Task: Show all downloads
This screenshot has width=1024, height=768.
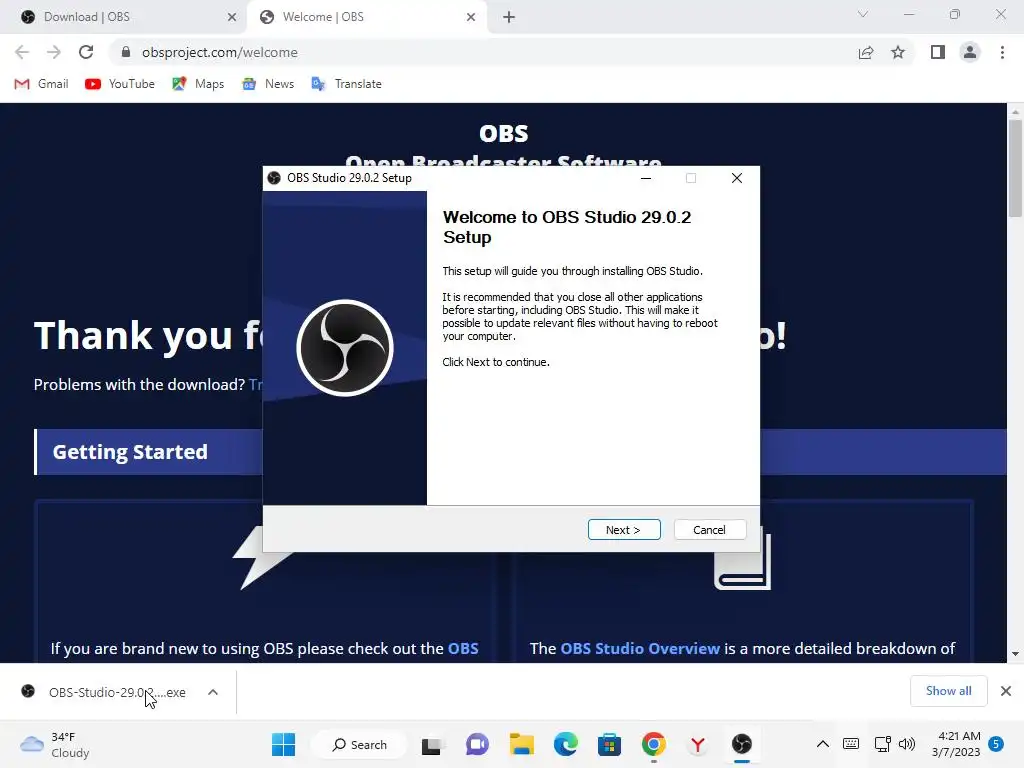Action: coord(948,691)
